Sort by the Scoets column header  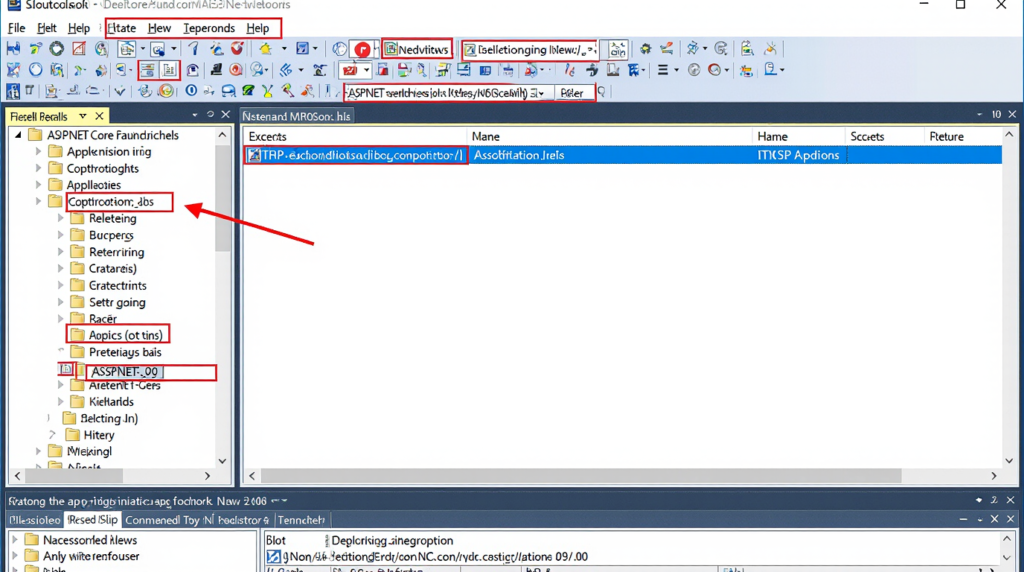click(867, 136)
